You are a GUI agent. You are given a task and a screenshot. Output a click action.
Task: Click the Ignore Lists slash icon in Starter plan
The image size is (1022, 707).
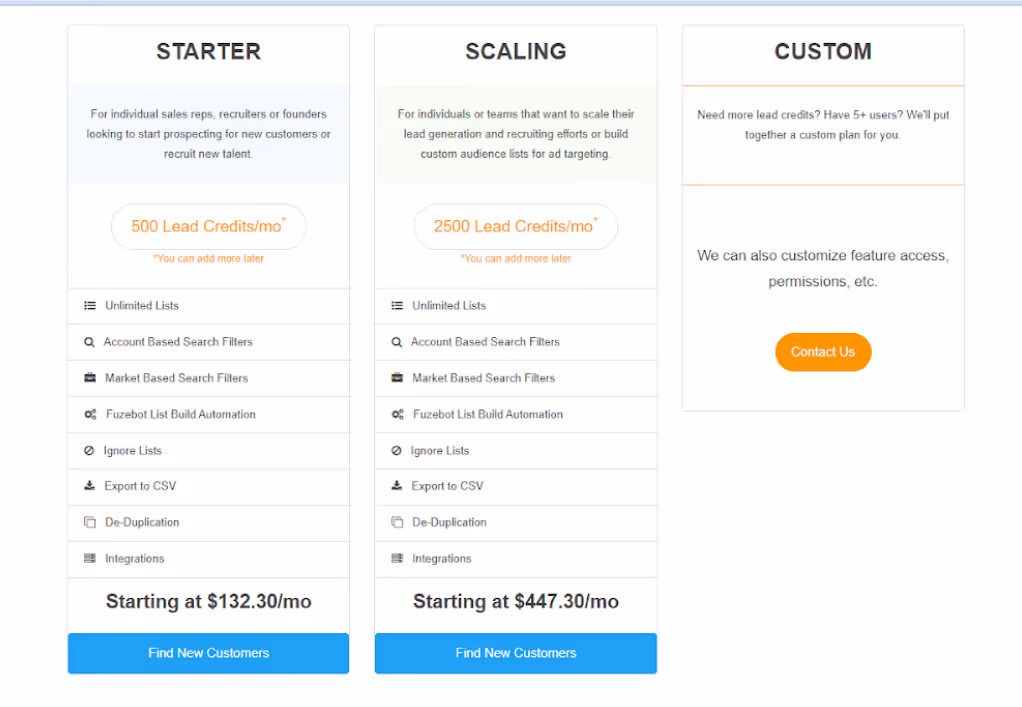(x=90, y=450)
